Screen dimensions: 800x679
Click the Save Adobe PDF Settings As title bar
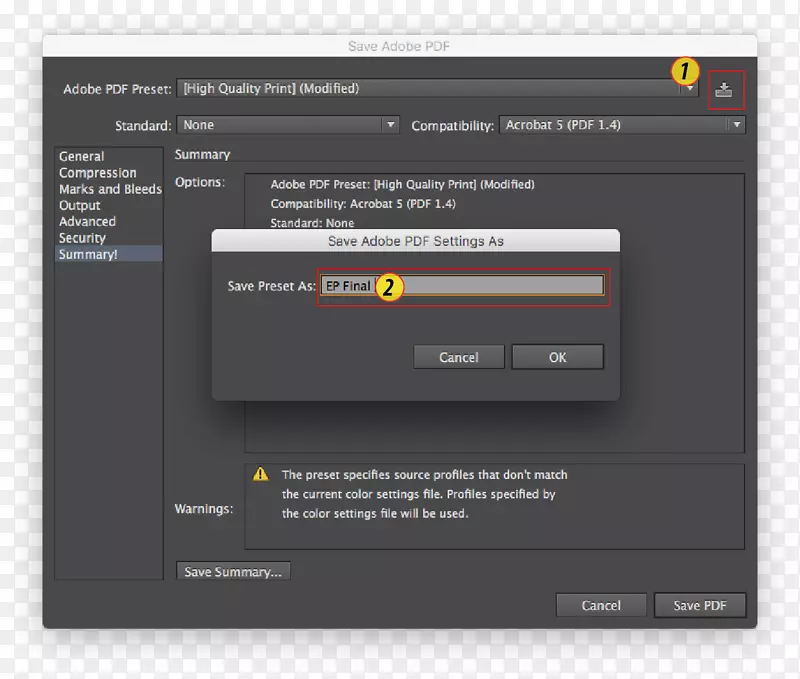(415, 241)
